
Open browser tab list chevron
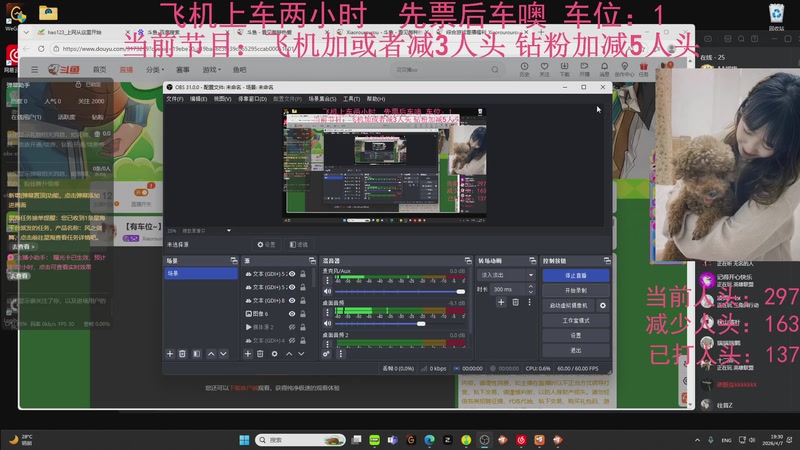tap(26, 32)
